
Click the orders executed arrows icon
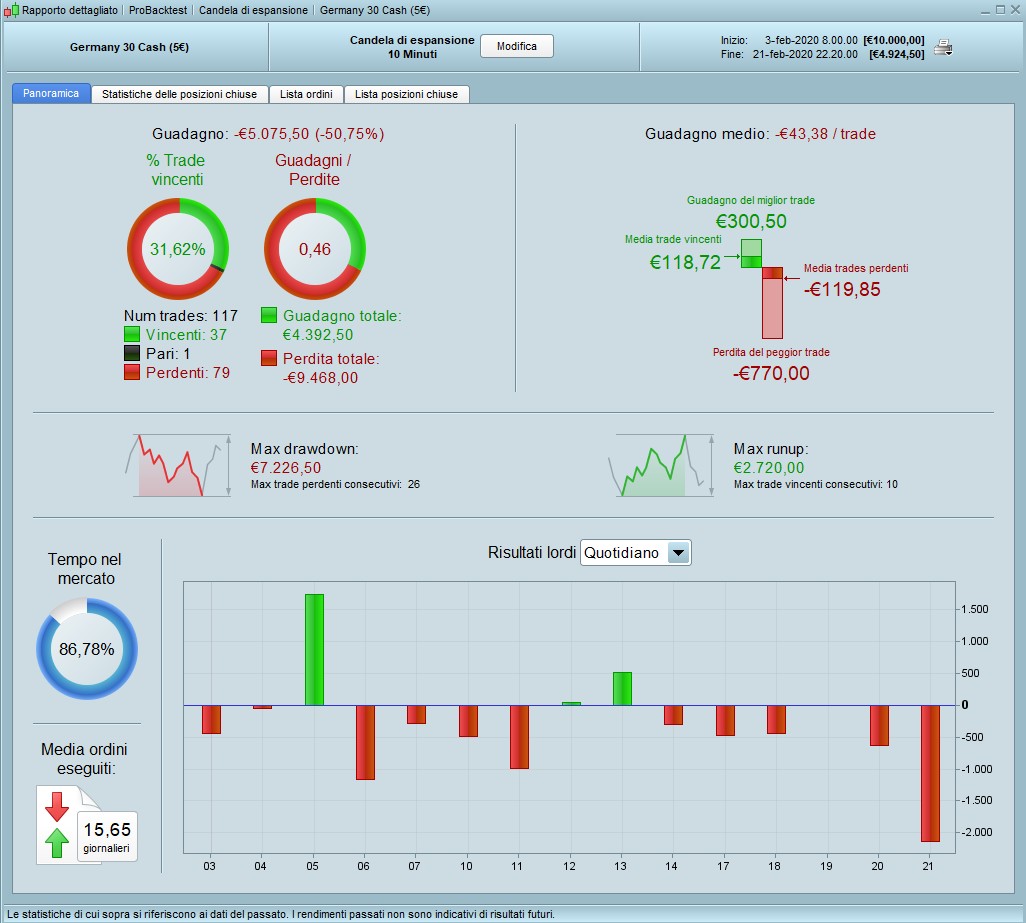tap(57, 825)
